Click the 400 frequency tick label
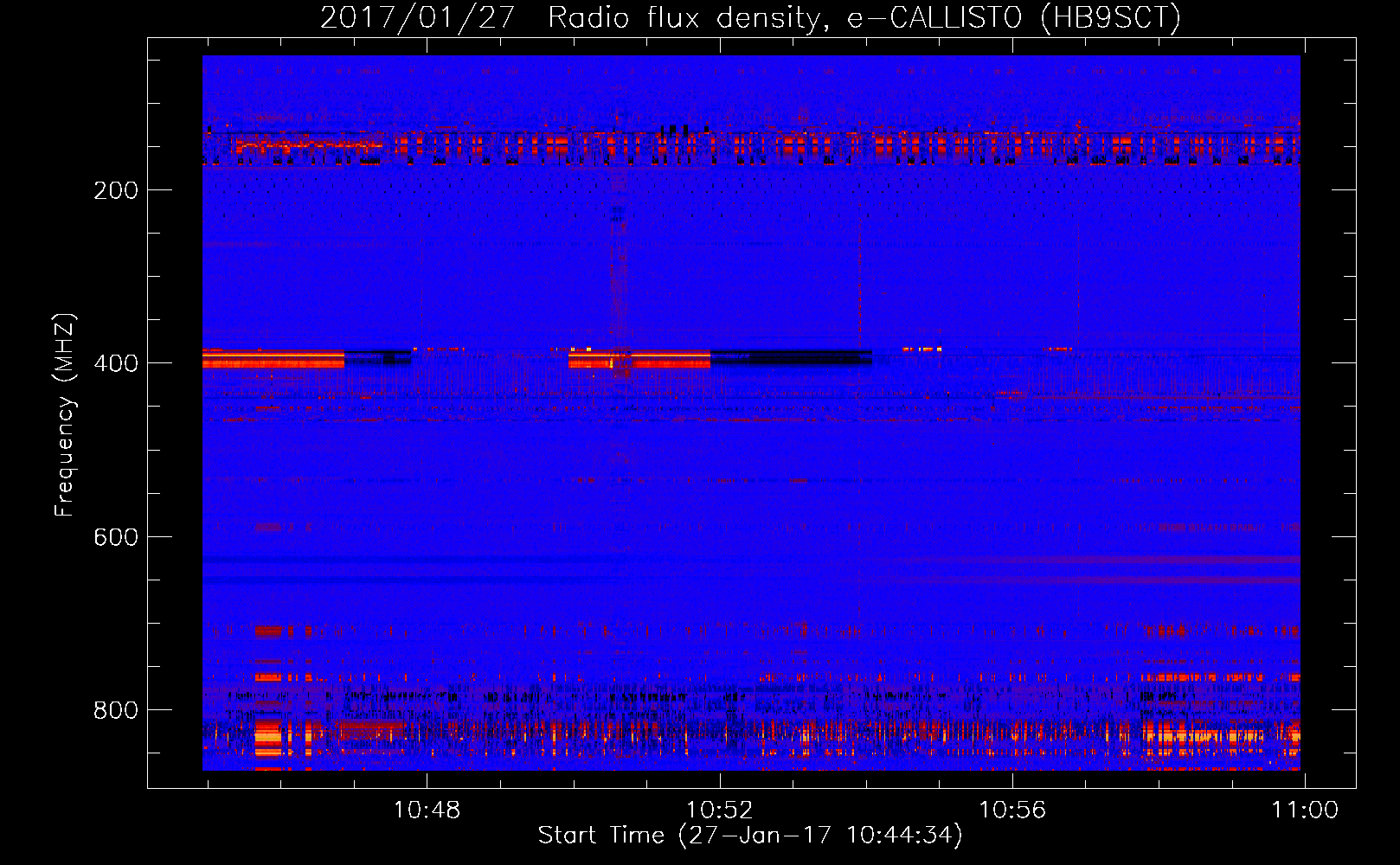Viewport: 1400px width, 865px height. click(x=116, y=363)
